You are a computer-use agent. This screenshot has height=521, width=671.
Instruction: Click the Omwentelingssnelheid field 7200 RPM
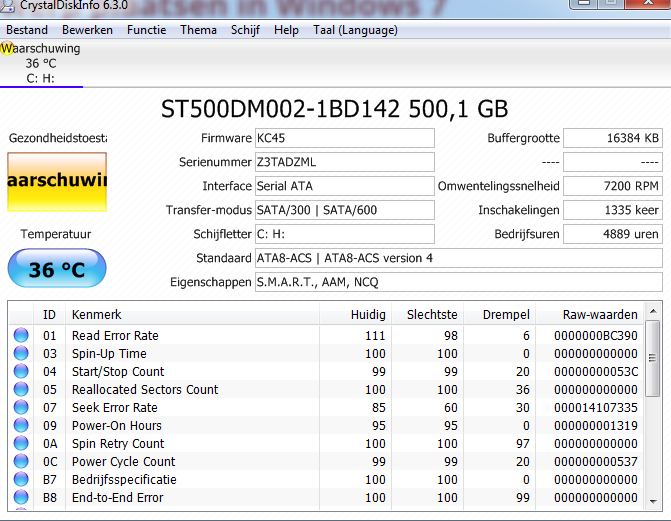pos(613,186)
